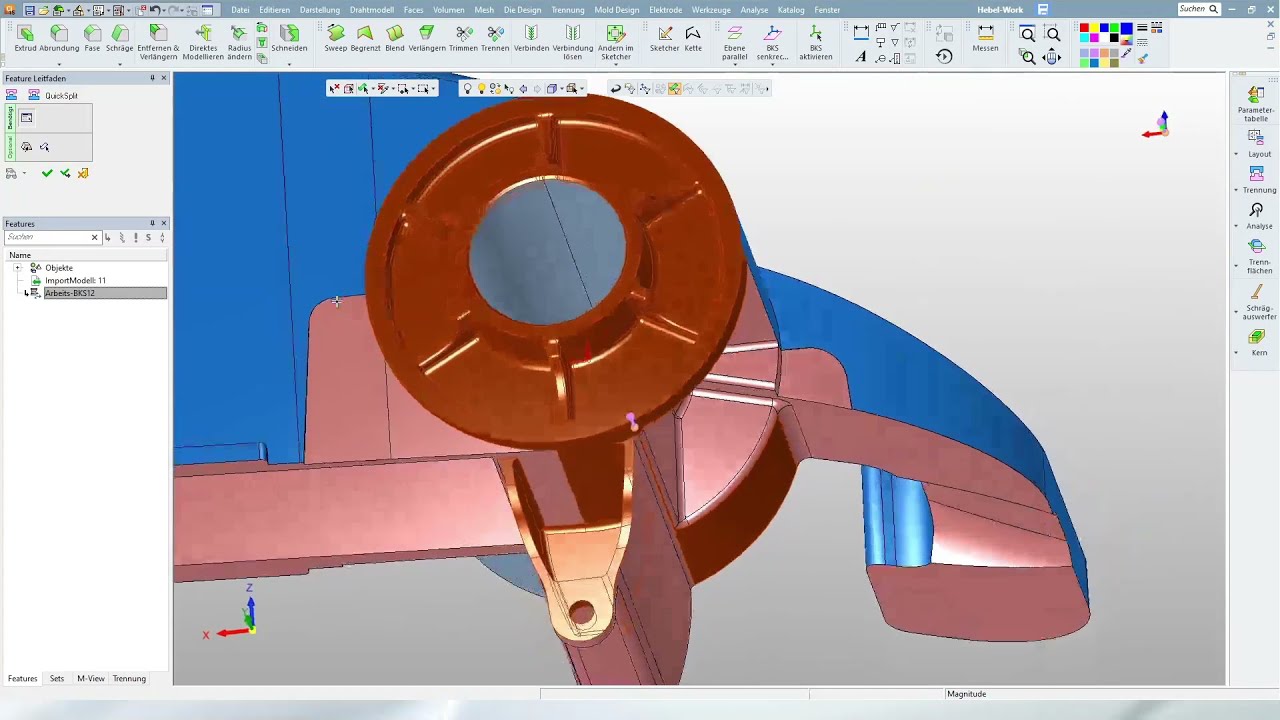Select the Verbindung lösen tool
Viewport: 1280px width, 720px height.
[x=572, y=43]
